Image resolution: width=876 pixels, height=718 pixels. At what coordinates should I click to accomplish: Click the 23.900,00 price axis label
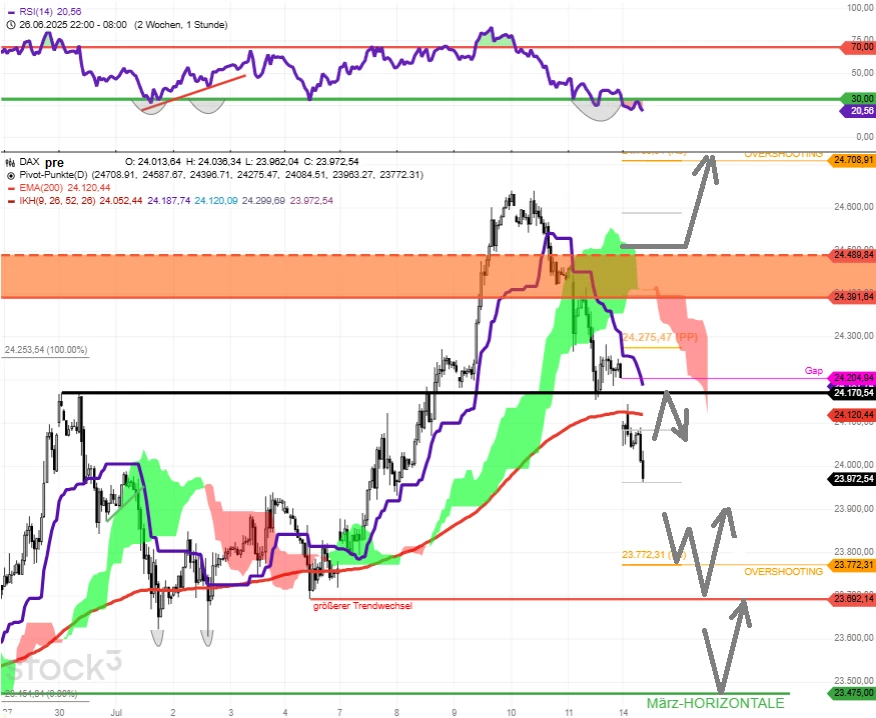click(x=854, y=508)
